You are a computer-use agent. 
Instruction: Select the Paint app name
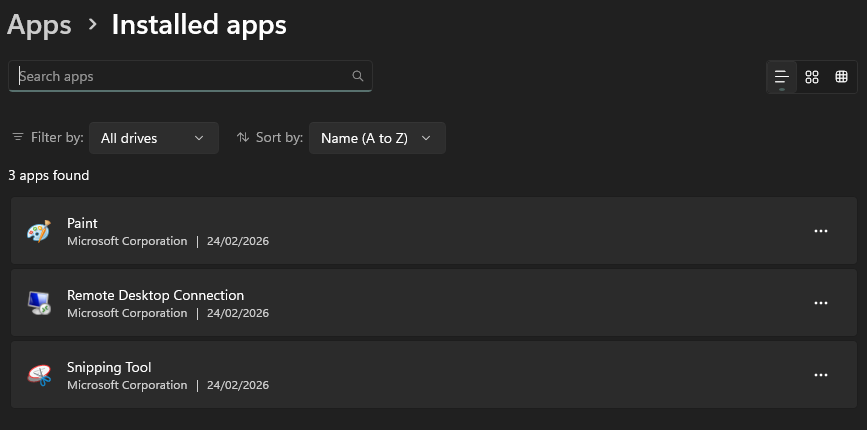pyautogui.click(x=82, y=223)
